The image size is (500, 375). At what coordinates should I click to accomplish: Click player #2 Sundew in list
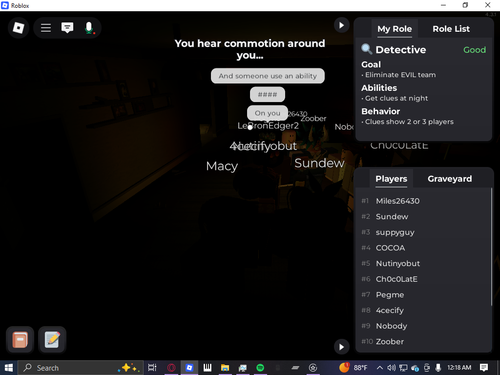coord(423,217)
